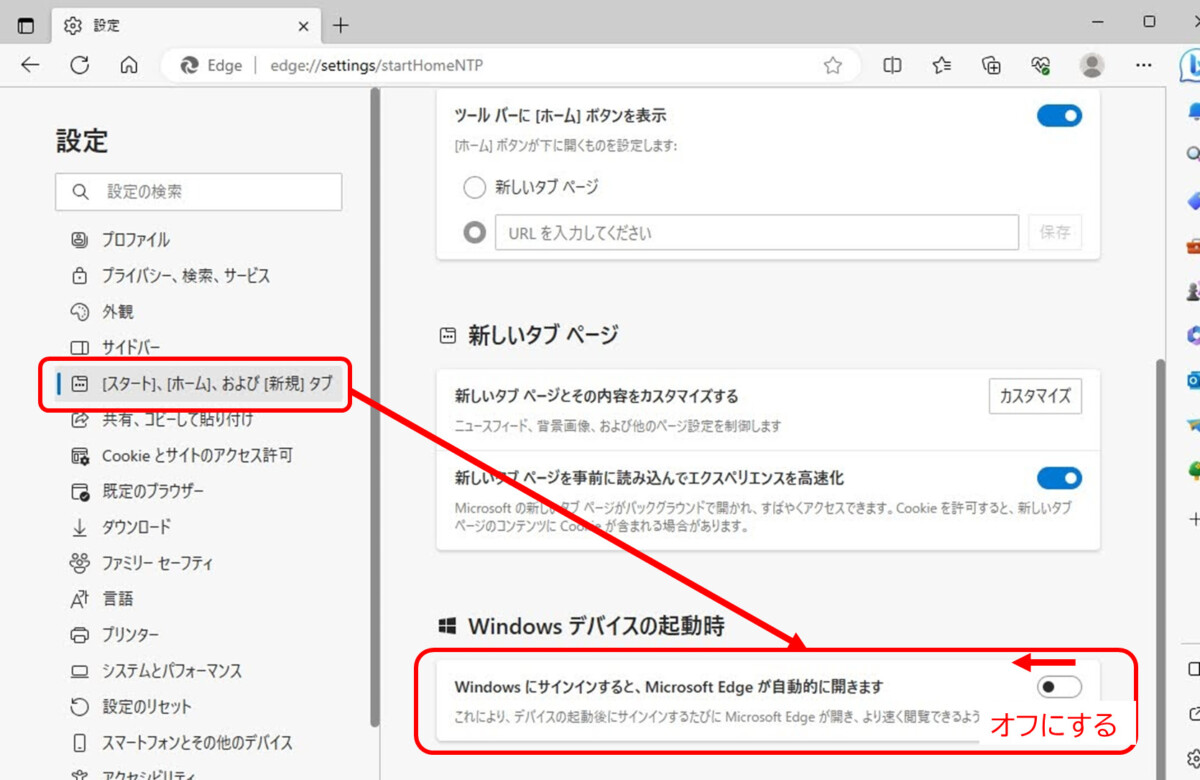Open the Settings and more ellipsis menu
Image resolution: width=1200 pixels, height=780 pixels.
(1144, 65)
